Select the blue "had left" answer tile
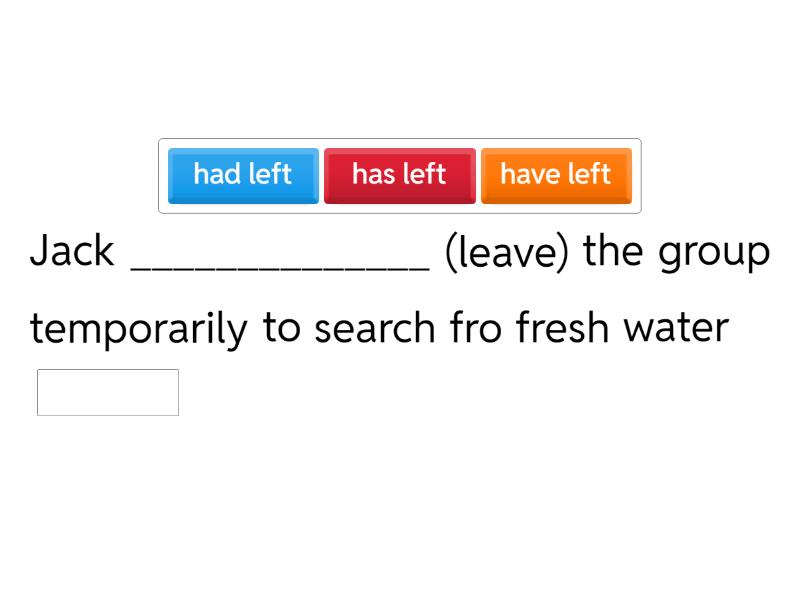Viewport: 800px width, 600px height. pos(243,175)
